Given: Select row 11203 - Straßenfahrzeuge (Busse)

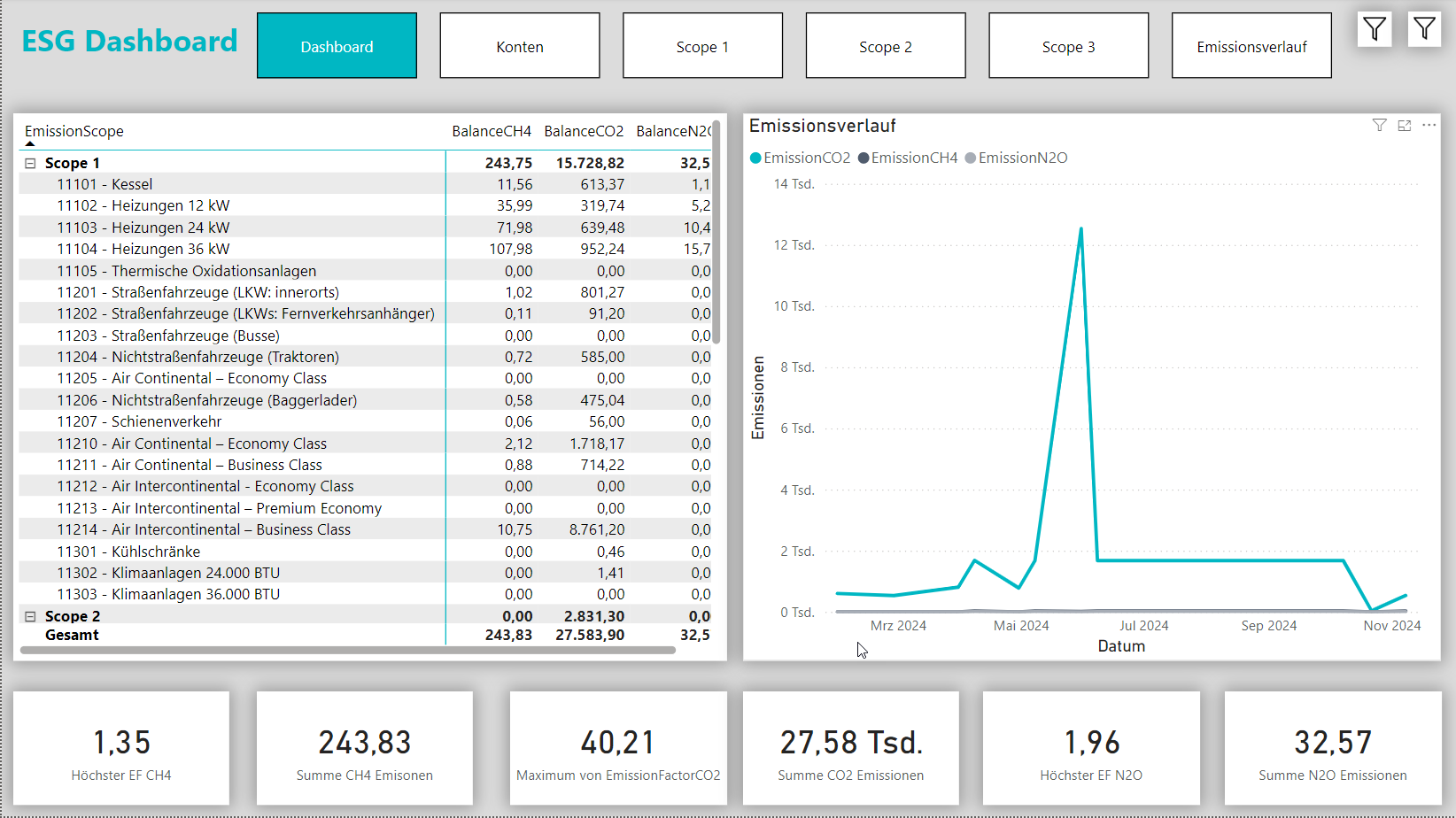Looking at the screenshot, I should 365,336.
